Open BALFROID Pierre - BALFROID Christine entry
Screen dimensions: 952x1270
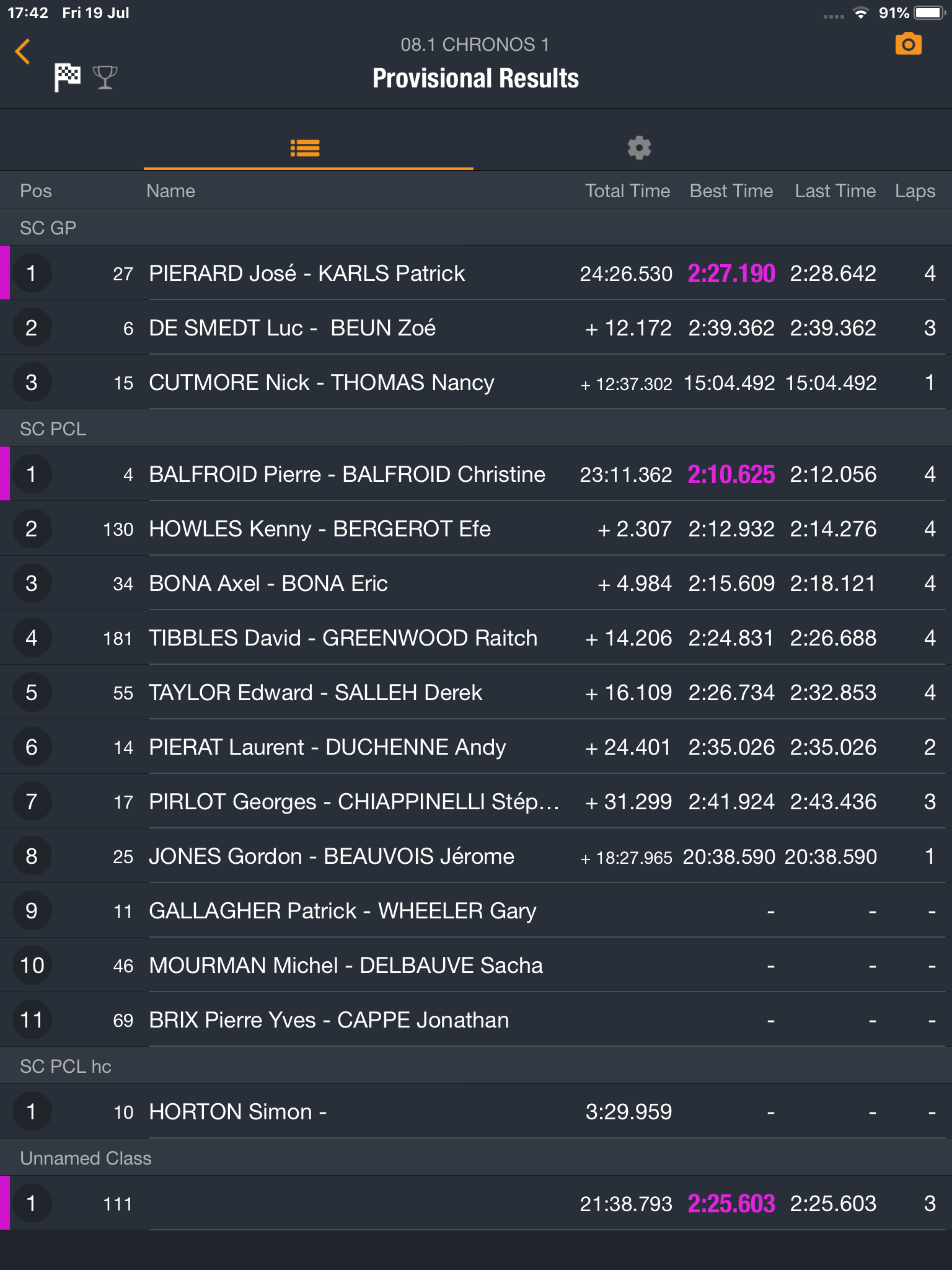click(x=476, y=474)
